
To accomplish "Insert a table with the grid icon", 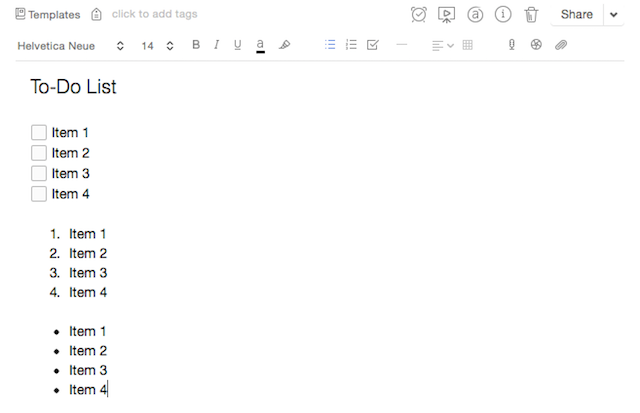I will [468, 45].
